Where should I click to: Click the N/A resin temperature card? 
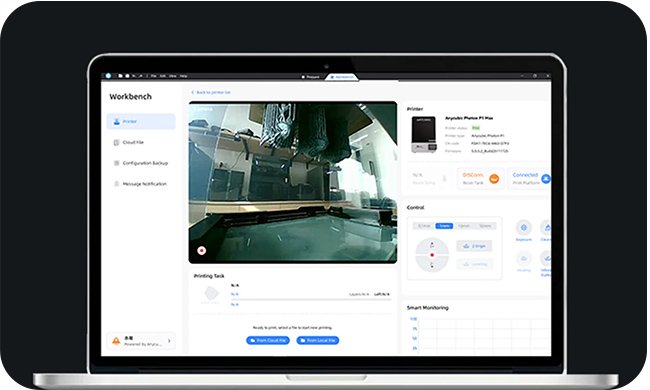click(429, 179)
